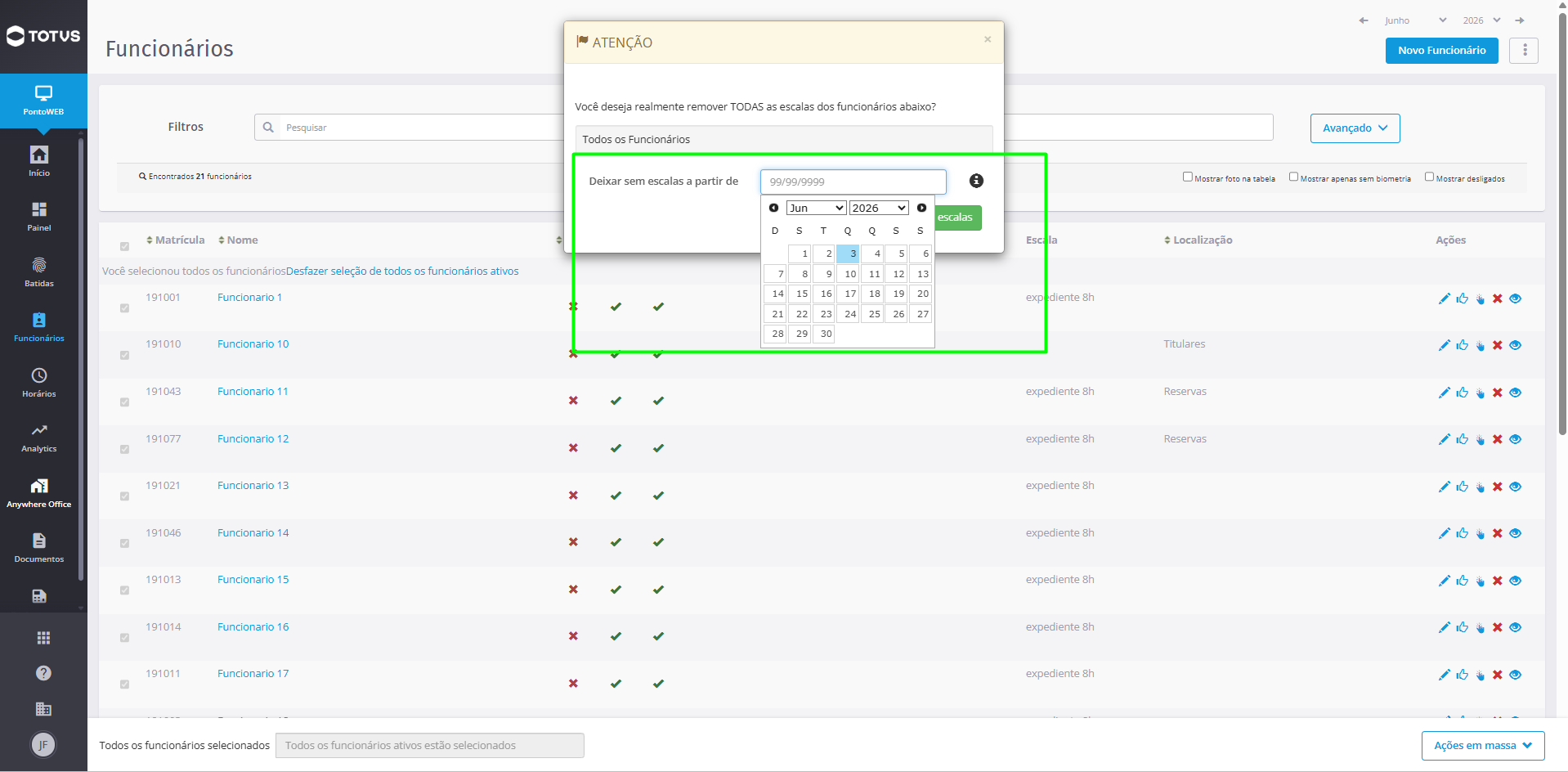Click thumbs-up icon for Funcionario 11
Viewport: 1568px width, 772px height.
[1462, 393]
